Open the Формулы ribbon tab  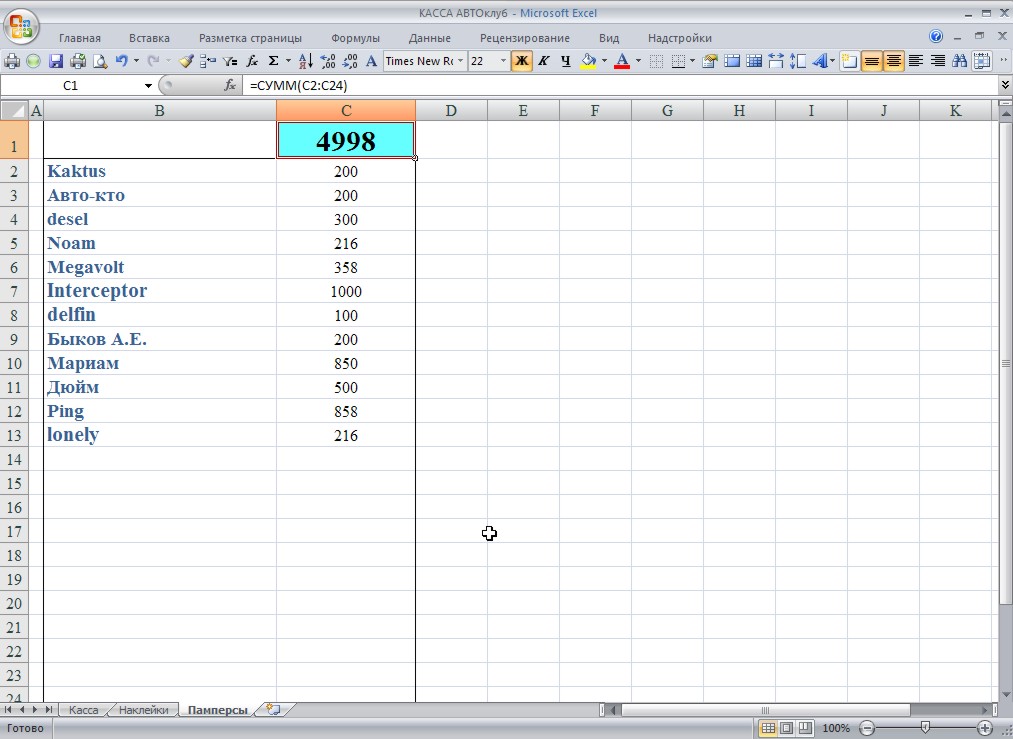point(355,38)
